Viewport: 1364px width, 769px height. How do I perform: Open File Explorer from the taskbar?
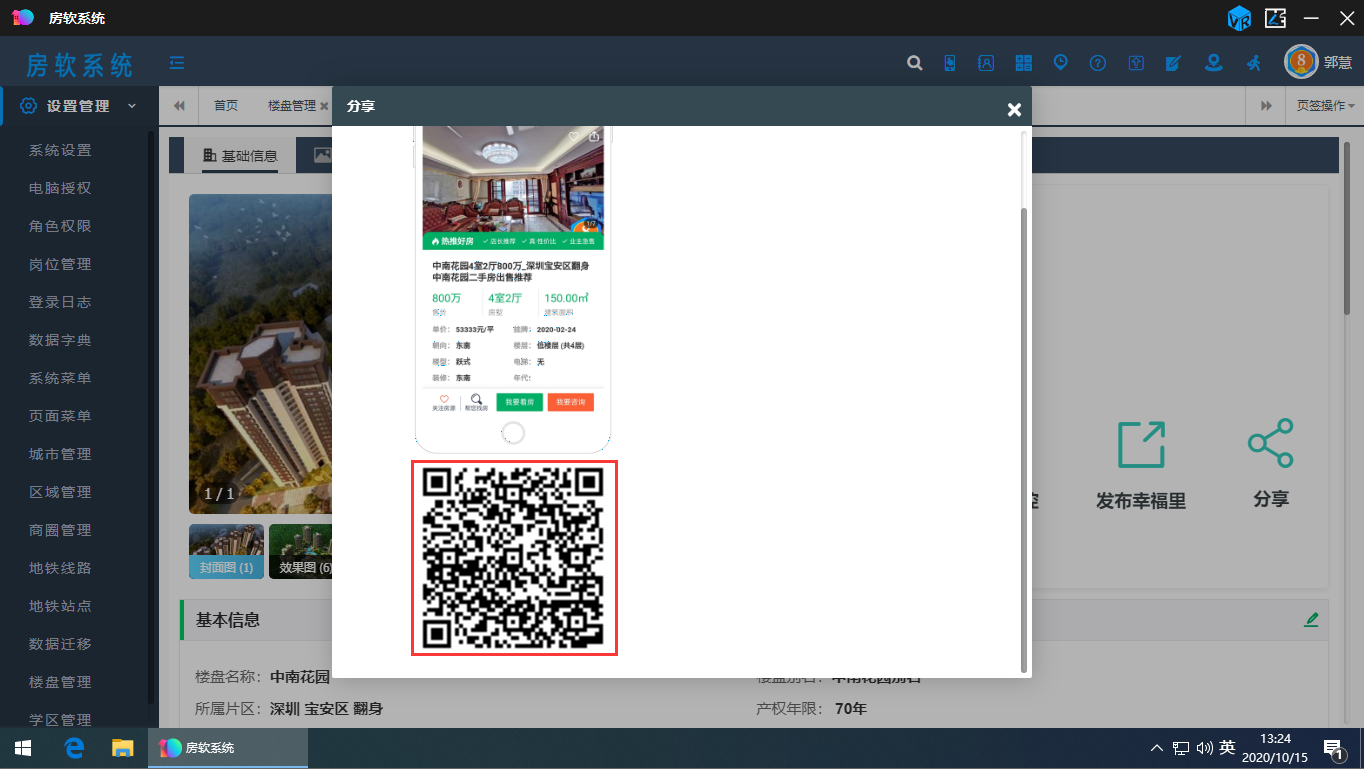pyautogui.click(x=122, y=748)
